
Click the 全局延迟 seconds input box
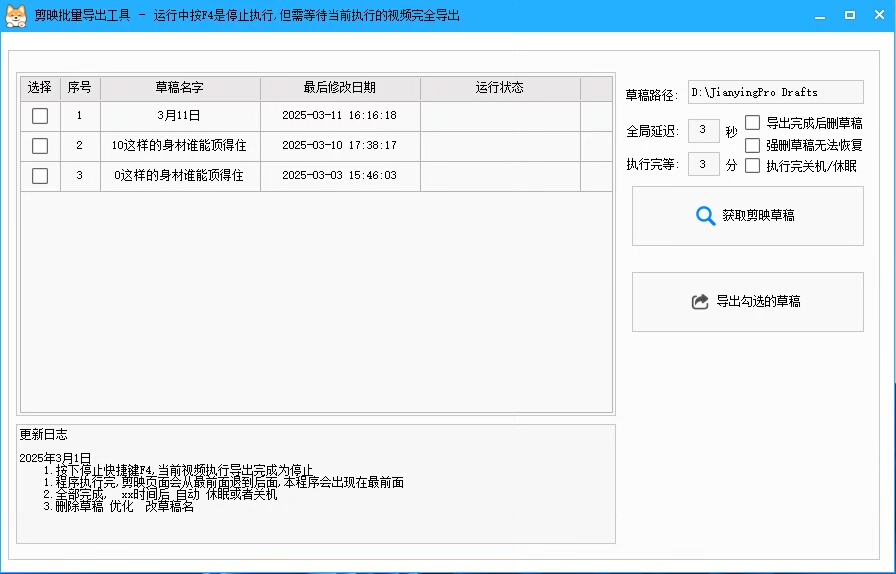[703, 131]
